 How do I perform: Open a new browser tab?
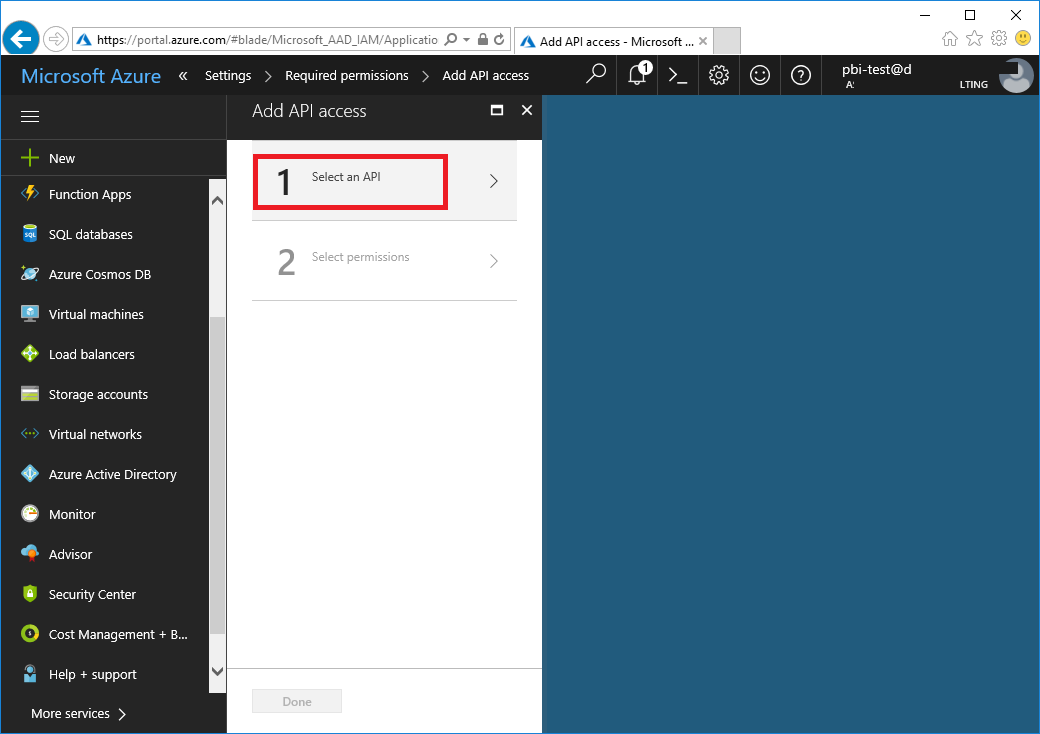pos(727,41)
